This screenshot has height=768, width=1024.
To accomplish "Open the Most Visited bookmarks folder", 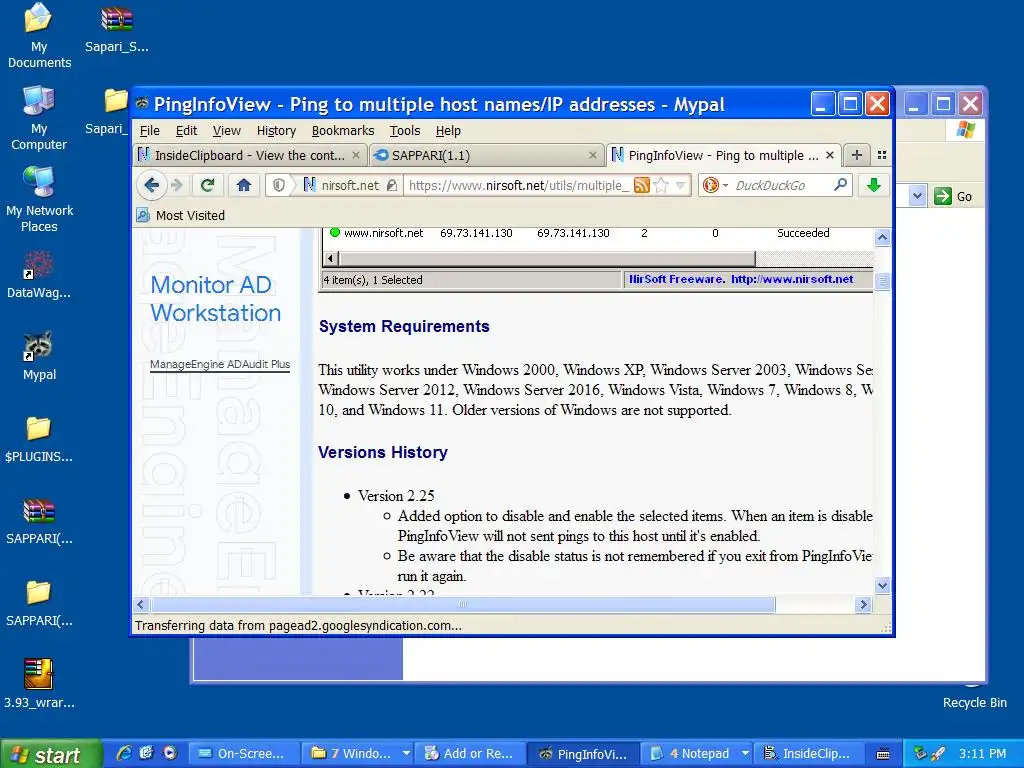I will (x=181, y=216).
